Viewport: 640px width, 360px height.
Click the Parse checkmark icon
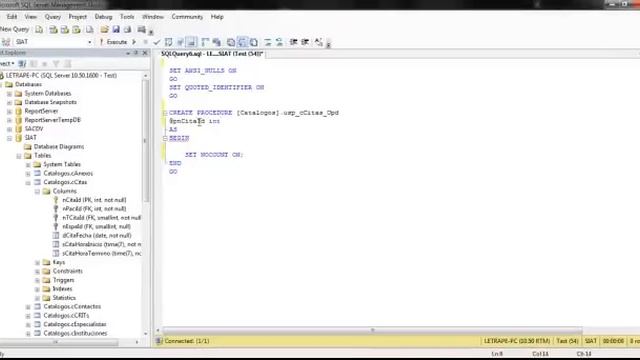coord(157,42)
